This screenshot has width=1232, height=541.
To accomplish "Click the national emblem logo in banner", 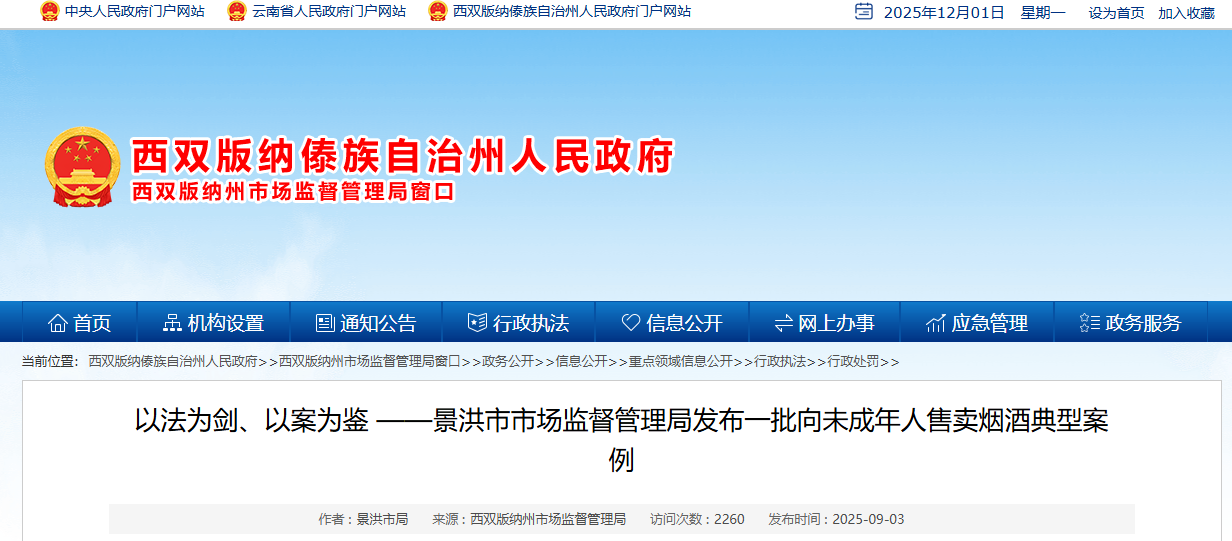I will (x=83, y=167).
